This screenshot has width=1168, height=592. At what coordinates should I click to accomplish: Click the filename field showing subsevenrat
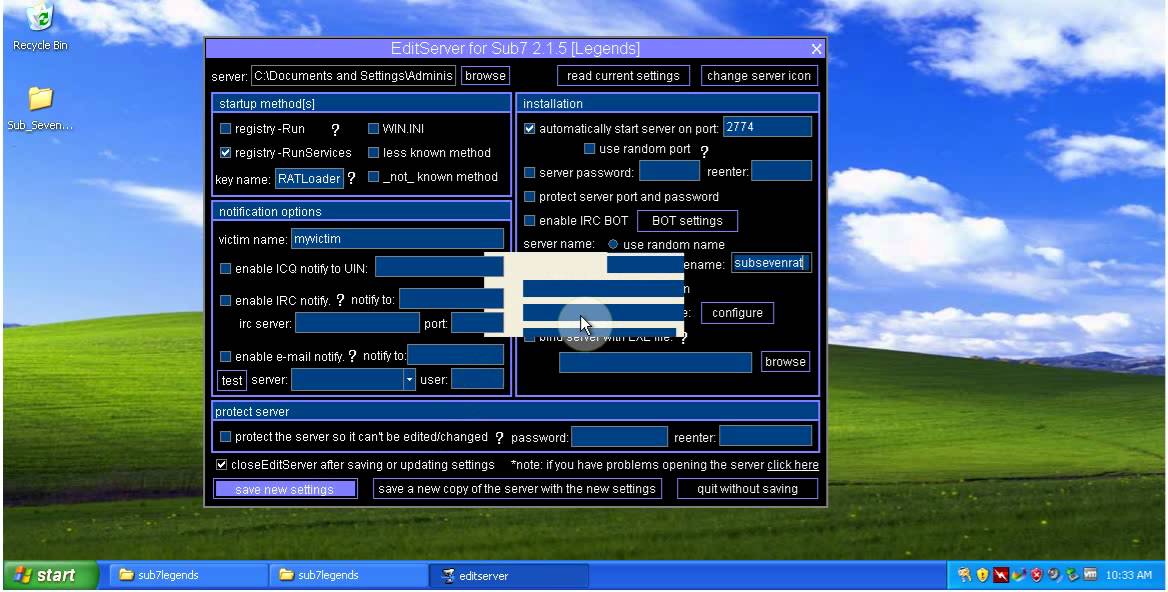coord(770,263)
